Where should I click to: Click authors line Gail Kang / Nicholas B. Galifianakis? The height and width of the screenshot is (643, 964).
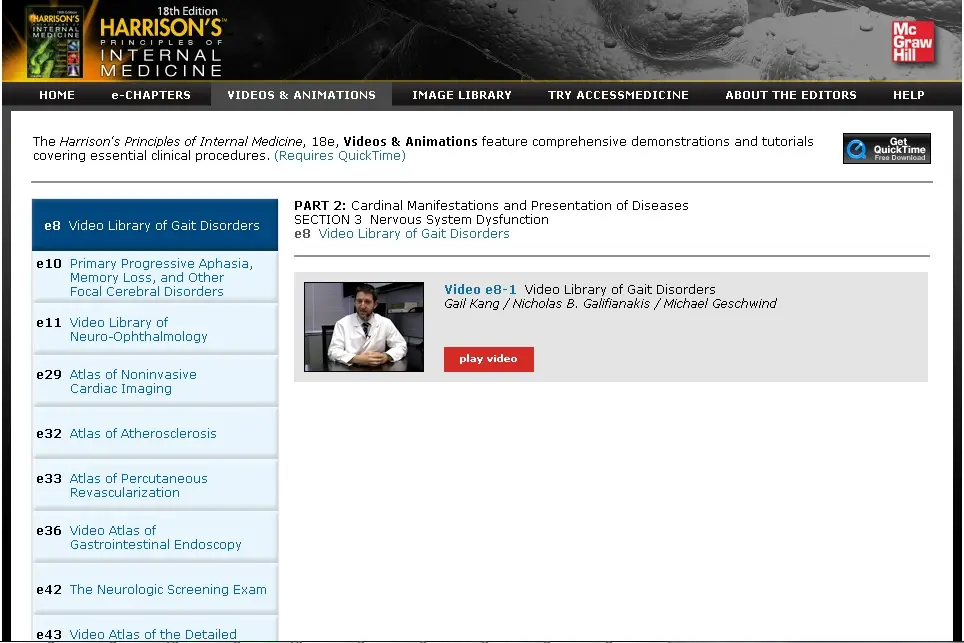[610, 304]
